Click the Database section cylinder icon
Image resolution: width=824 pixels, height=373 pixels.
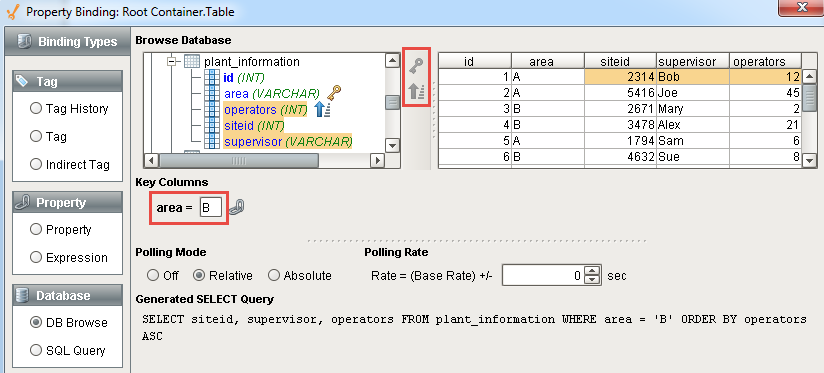(22, 295)
